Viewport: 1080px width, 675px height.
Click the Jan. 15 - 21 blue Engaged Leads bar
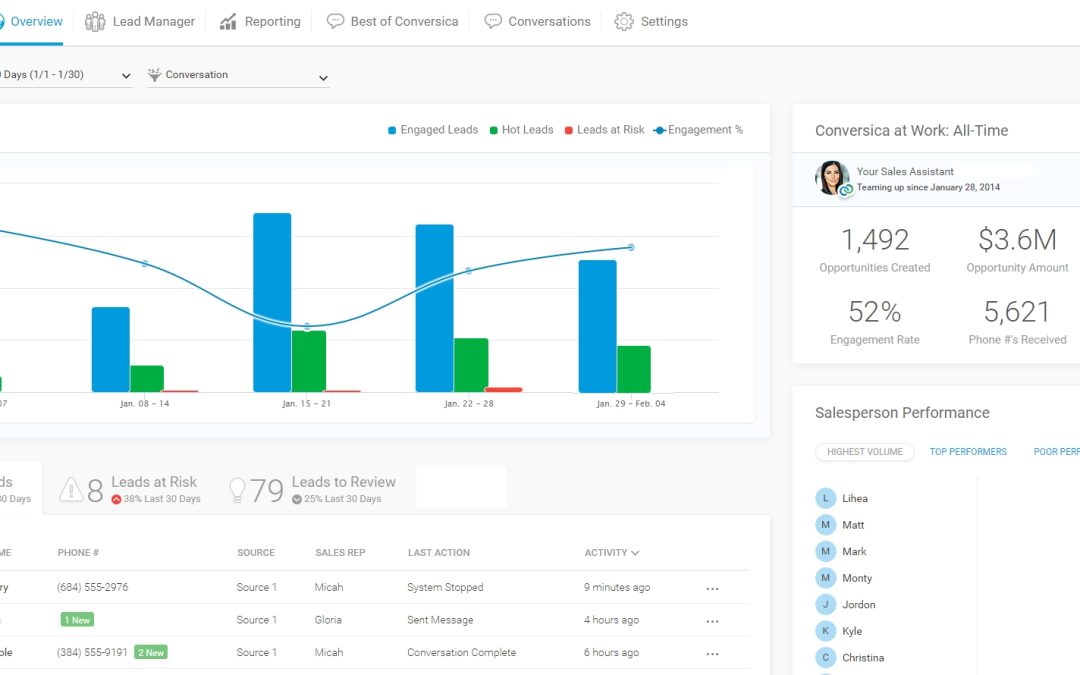click(x=272, y=302)
